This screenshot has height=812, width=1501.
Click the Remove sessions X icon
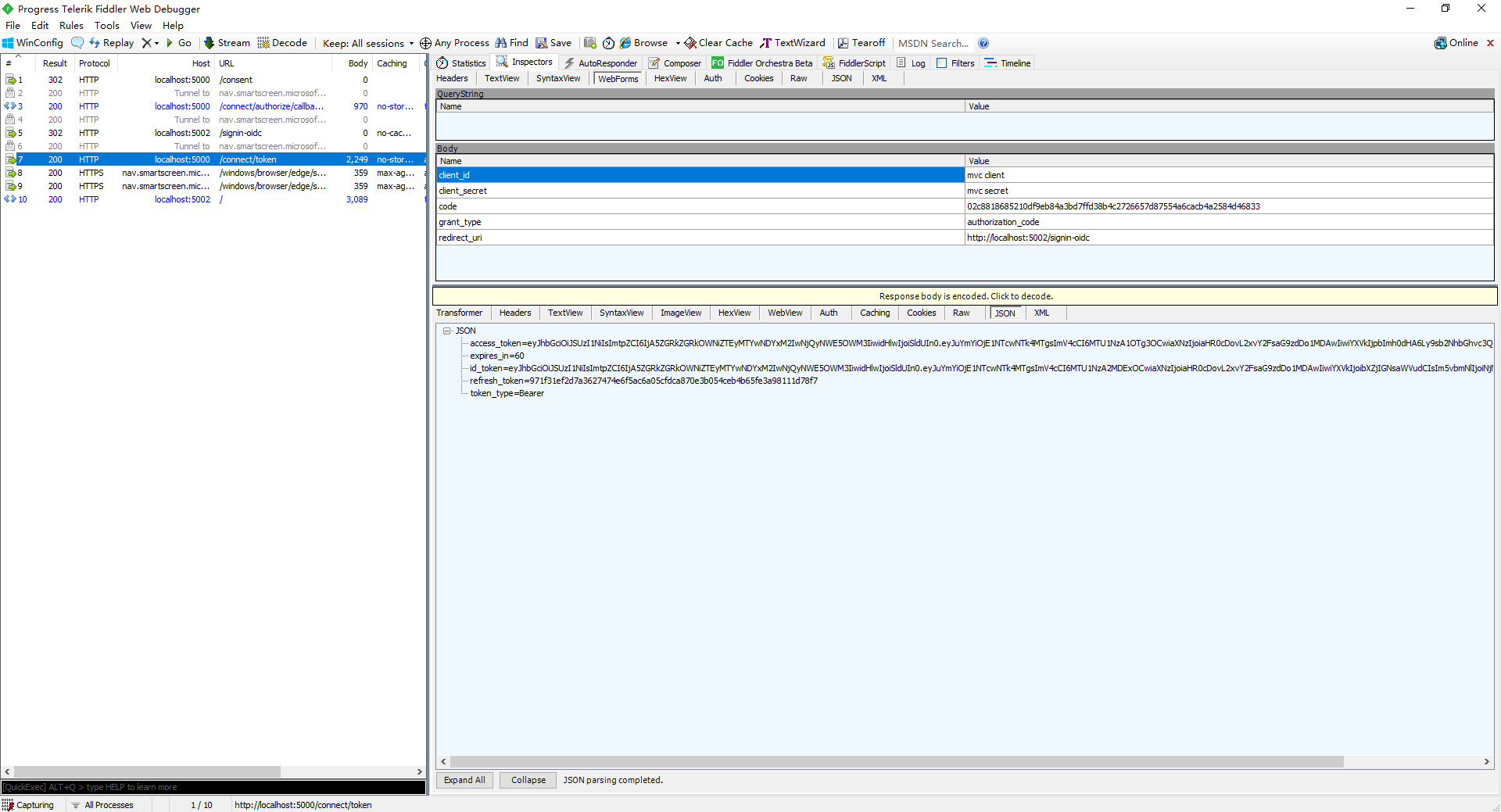point(146,43)
